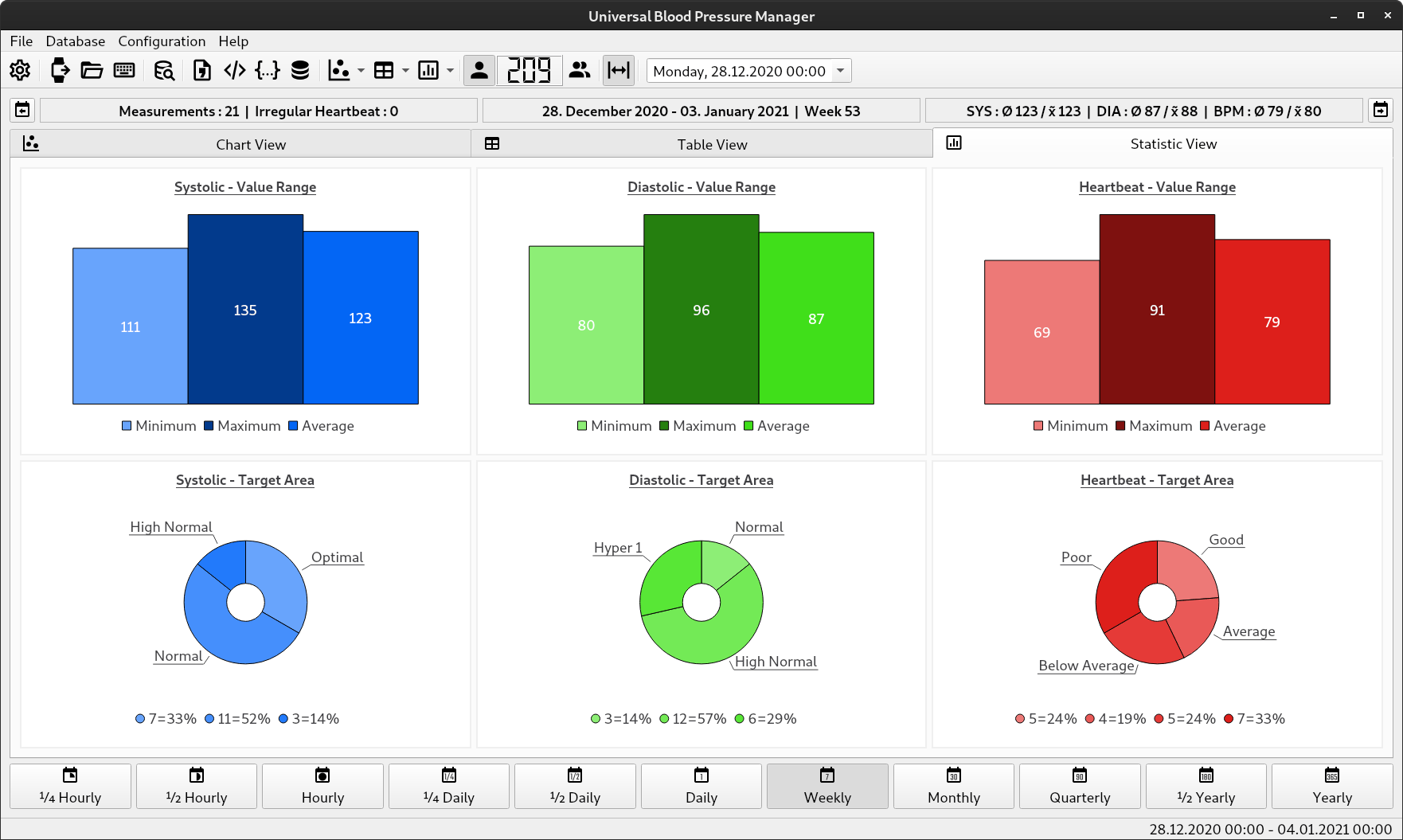Select the ½ Daily period button

[575, 786]
